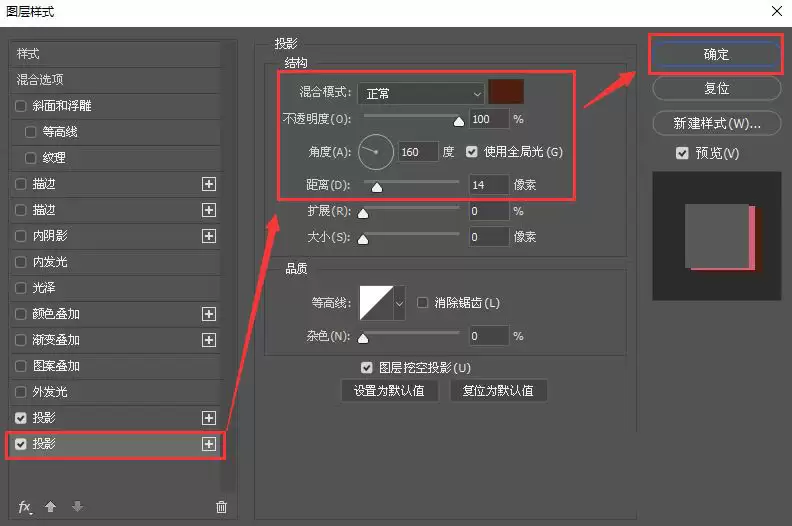
Task: Uncheck the 预览 preview checkbox
Action: (x=682, y=153)
